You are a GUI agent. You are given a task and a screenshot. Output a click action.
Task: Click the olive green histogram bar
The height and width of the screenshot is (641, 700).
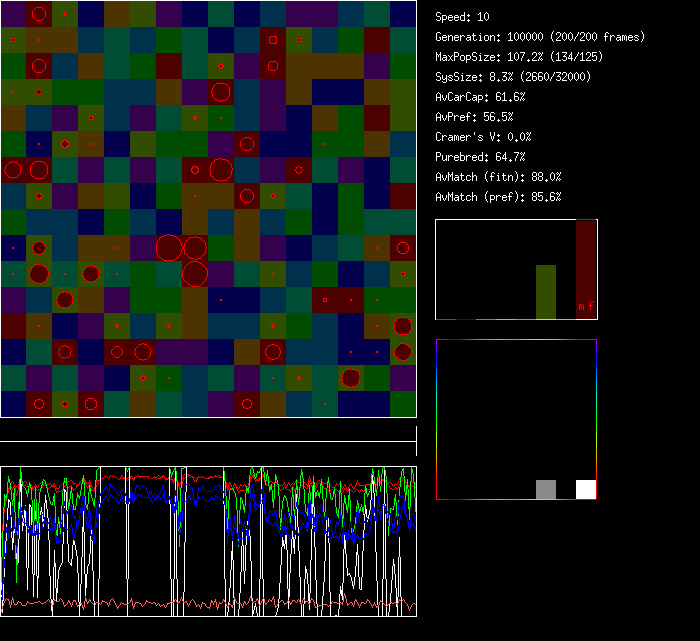tap(546, 291)
